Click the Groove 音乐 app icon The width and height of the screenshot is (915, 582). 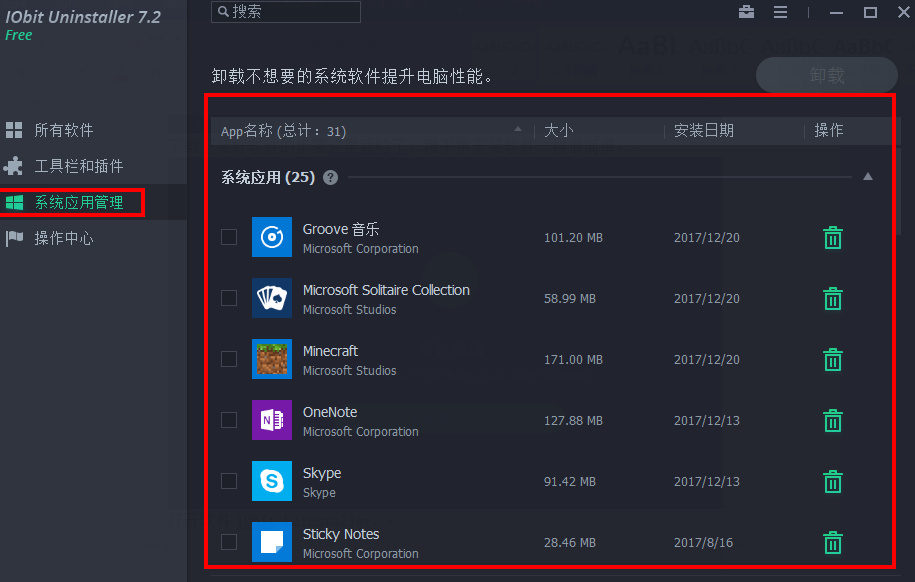(x=272, y=237)
